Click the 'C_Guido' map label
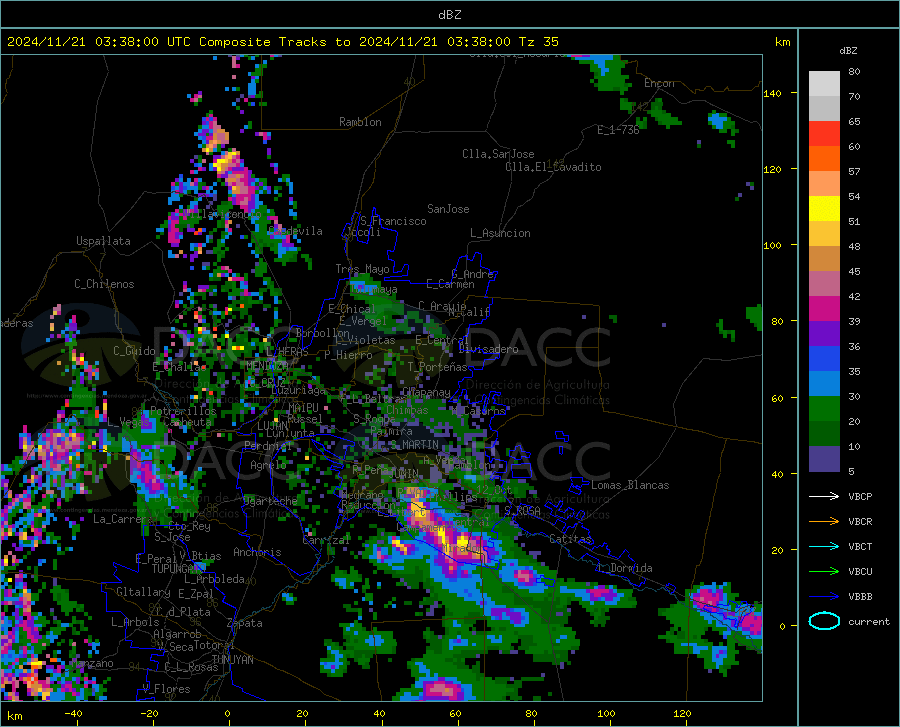The image size is (900, 727). click(134, 351)
